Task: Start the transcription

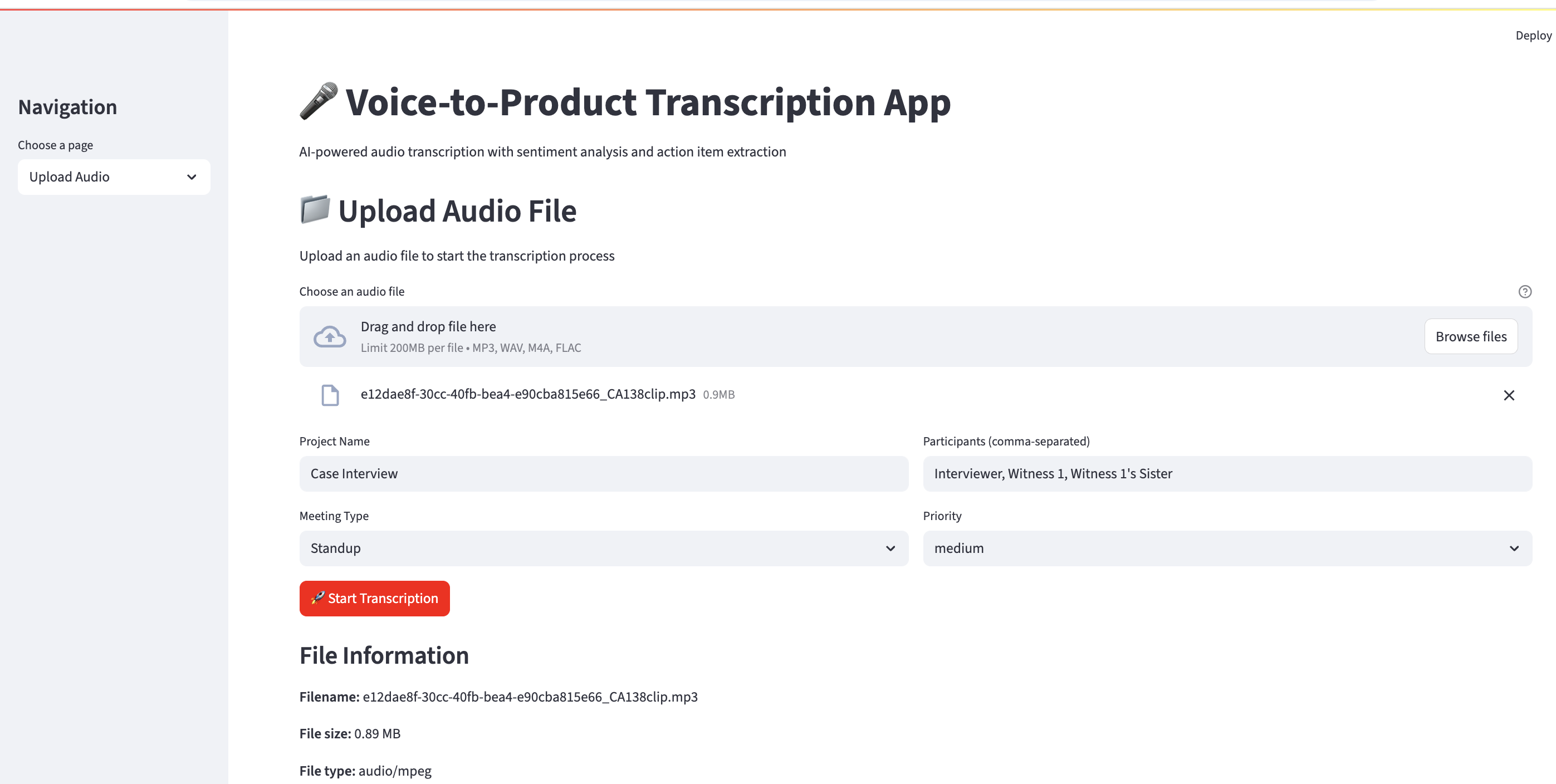Action: (374, 599)
